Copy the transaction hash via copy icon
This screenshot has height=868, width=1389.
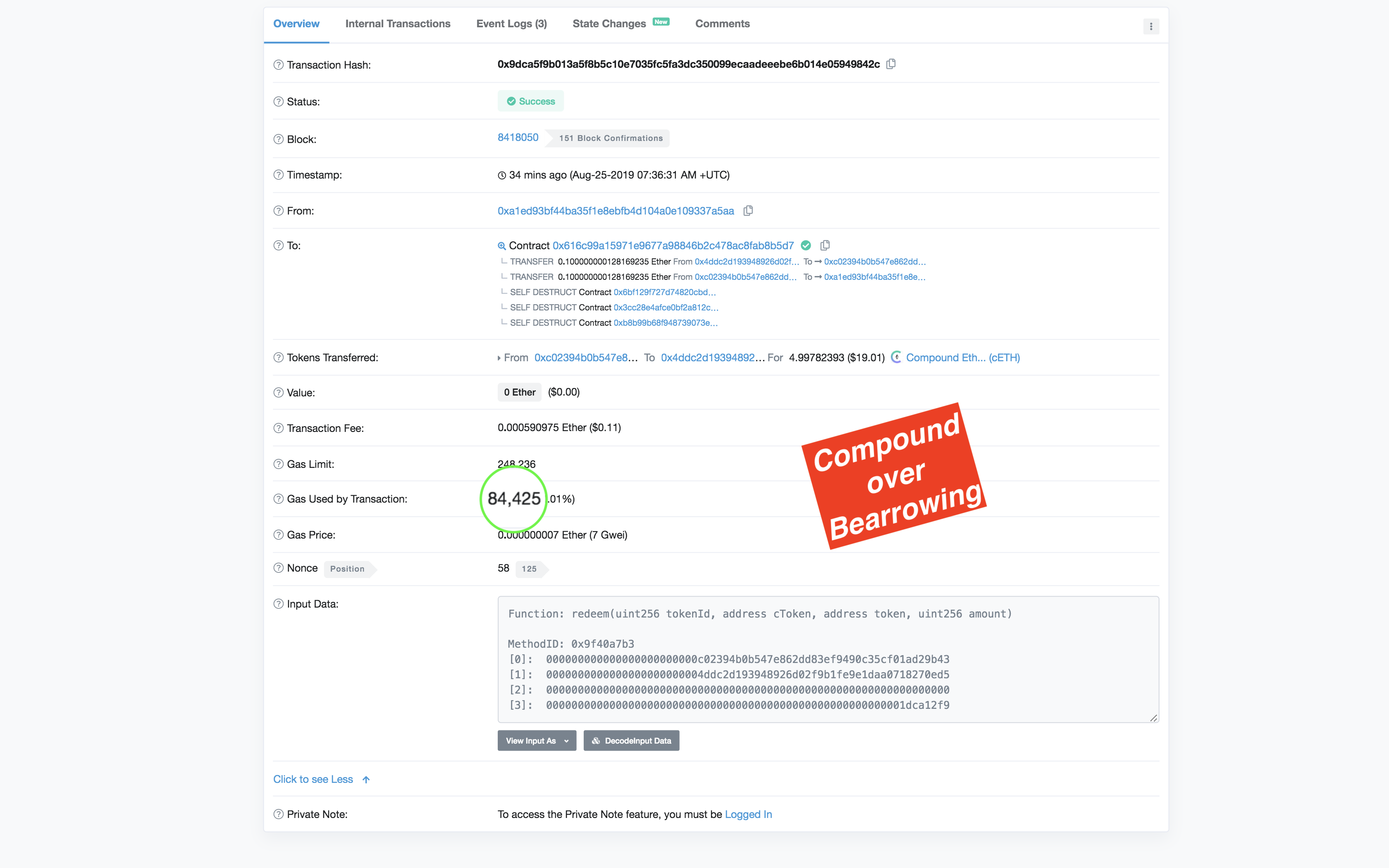coord(891,64)
